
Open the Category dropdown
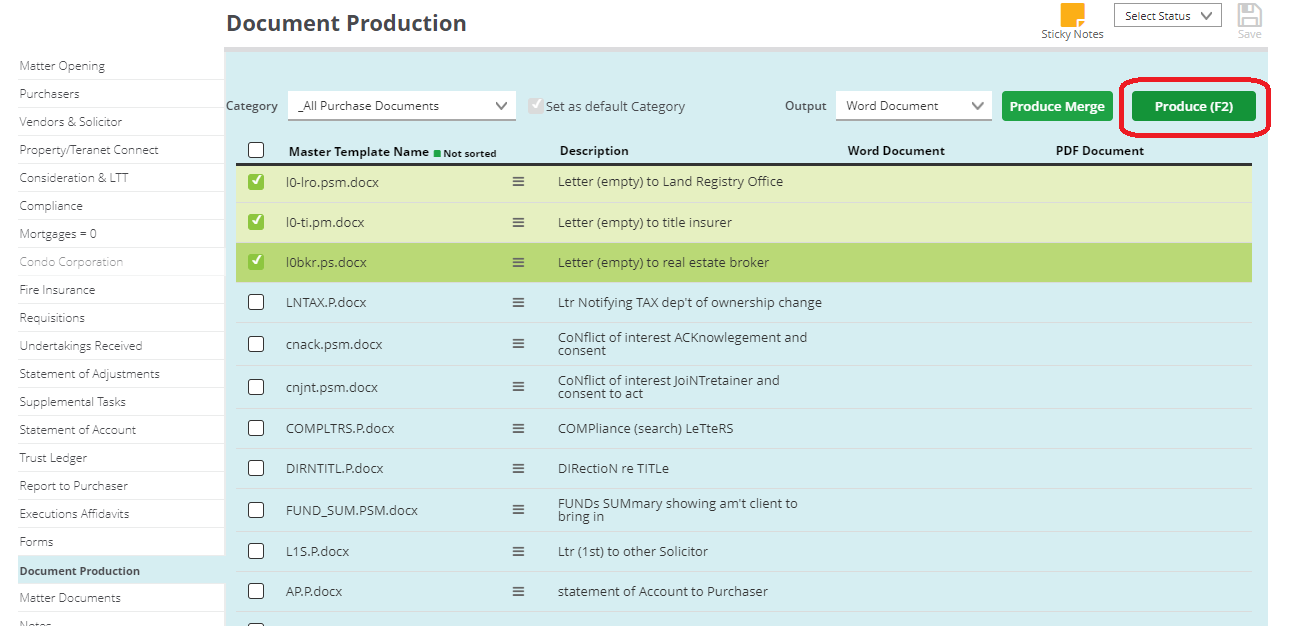click(402, 106)
